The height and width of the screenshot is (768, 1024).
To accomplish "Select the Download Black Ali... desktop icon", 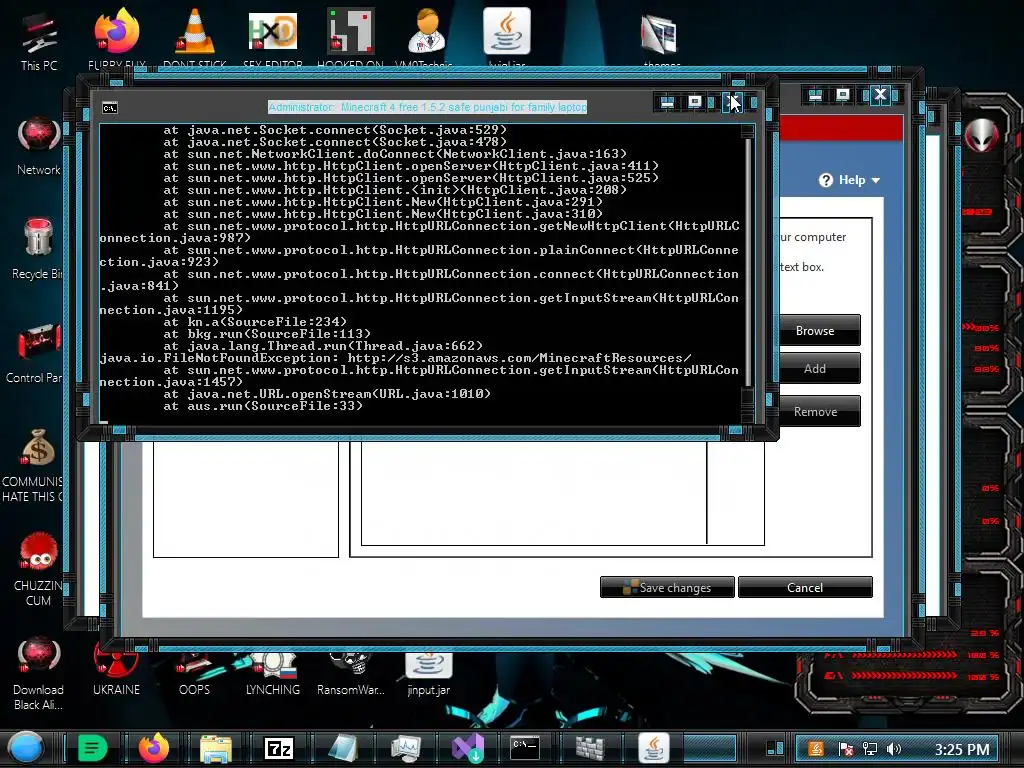I will pyautogui.click(x=39, y=674).
